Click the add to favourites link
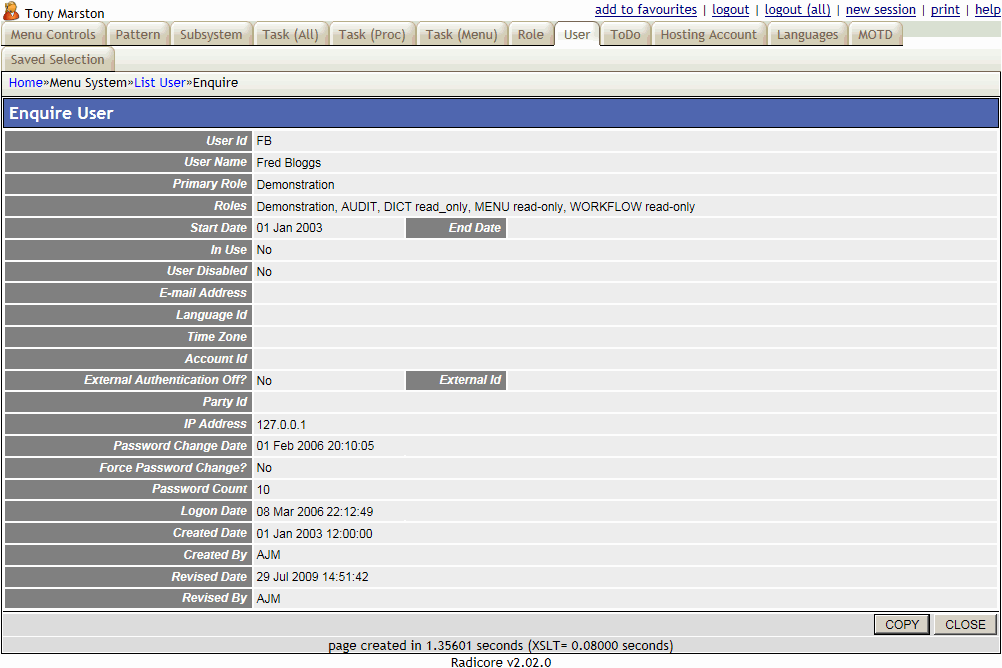The image size is (1002, 668). click(645, 9)
